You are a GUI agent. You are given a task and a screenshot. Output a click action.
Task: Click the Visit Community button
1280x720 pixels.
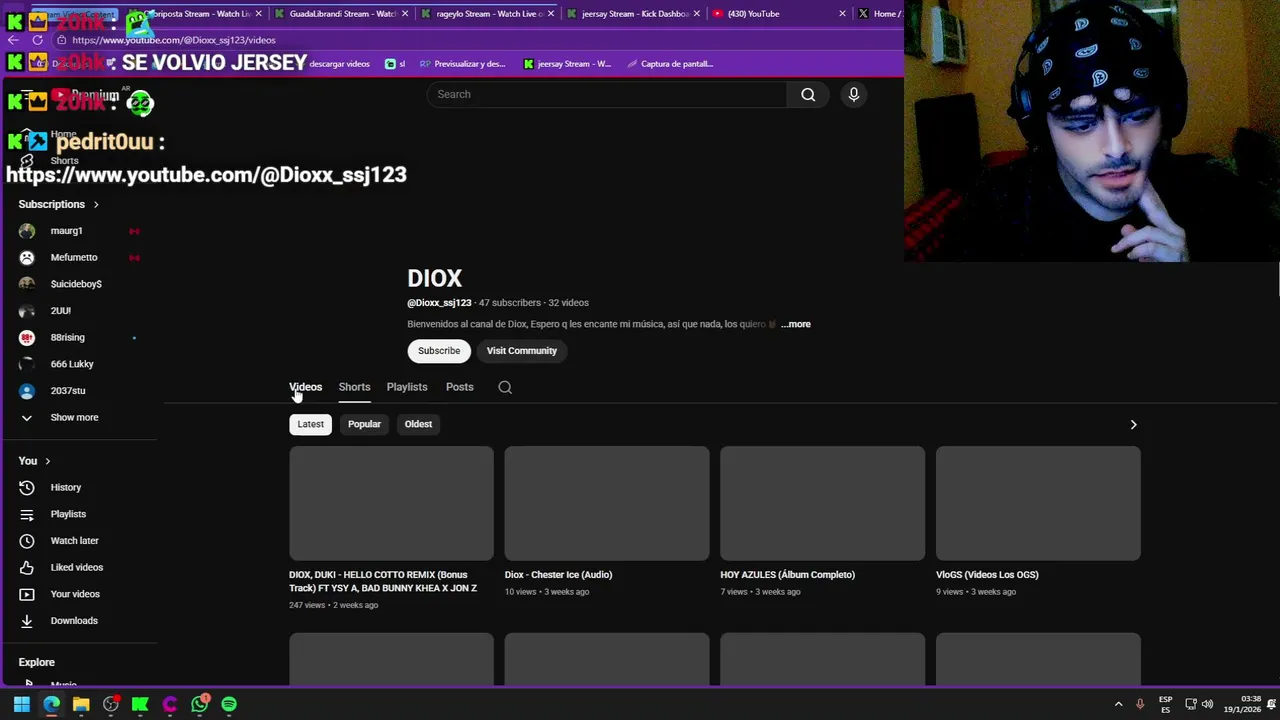pos(521,351)
